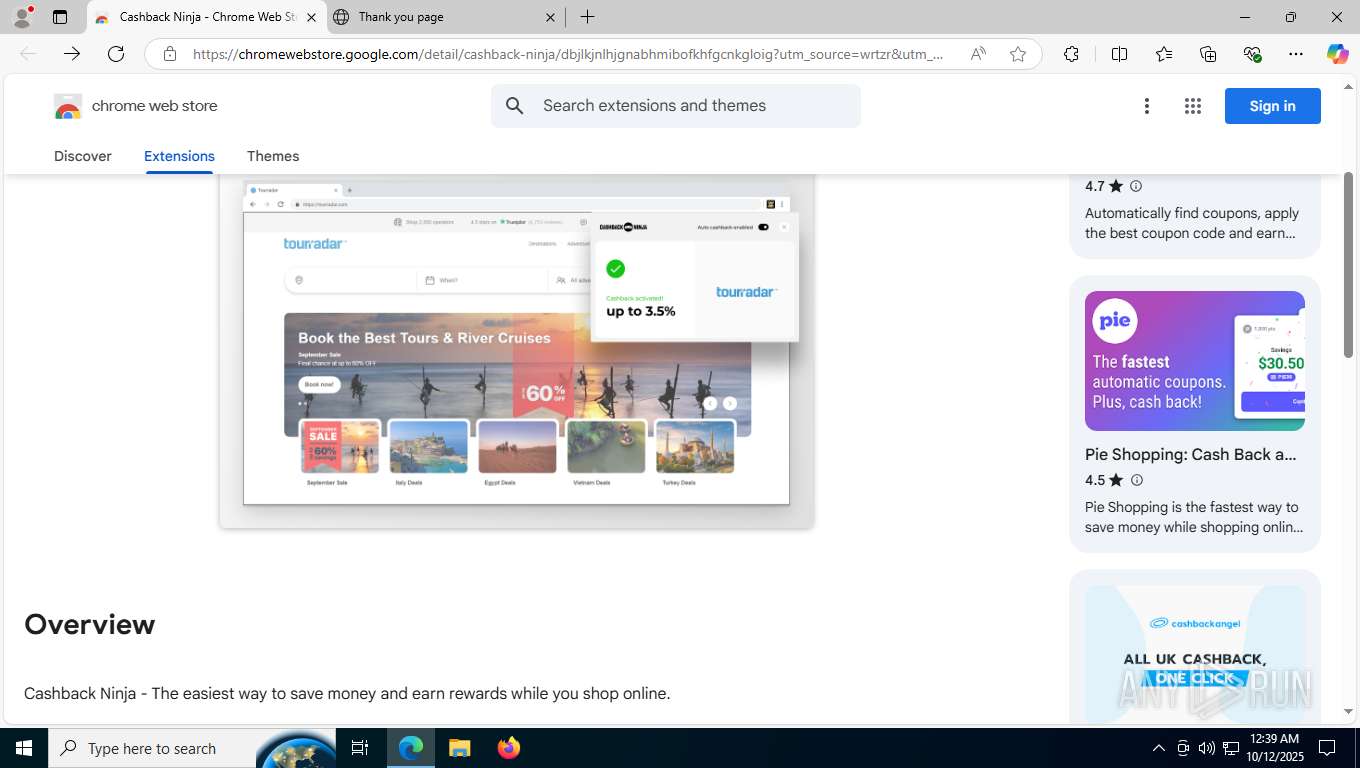The image size is (1360, 768).
Task: Click scrollbar down arrow
Action: [1348, 711]
